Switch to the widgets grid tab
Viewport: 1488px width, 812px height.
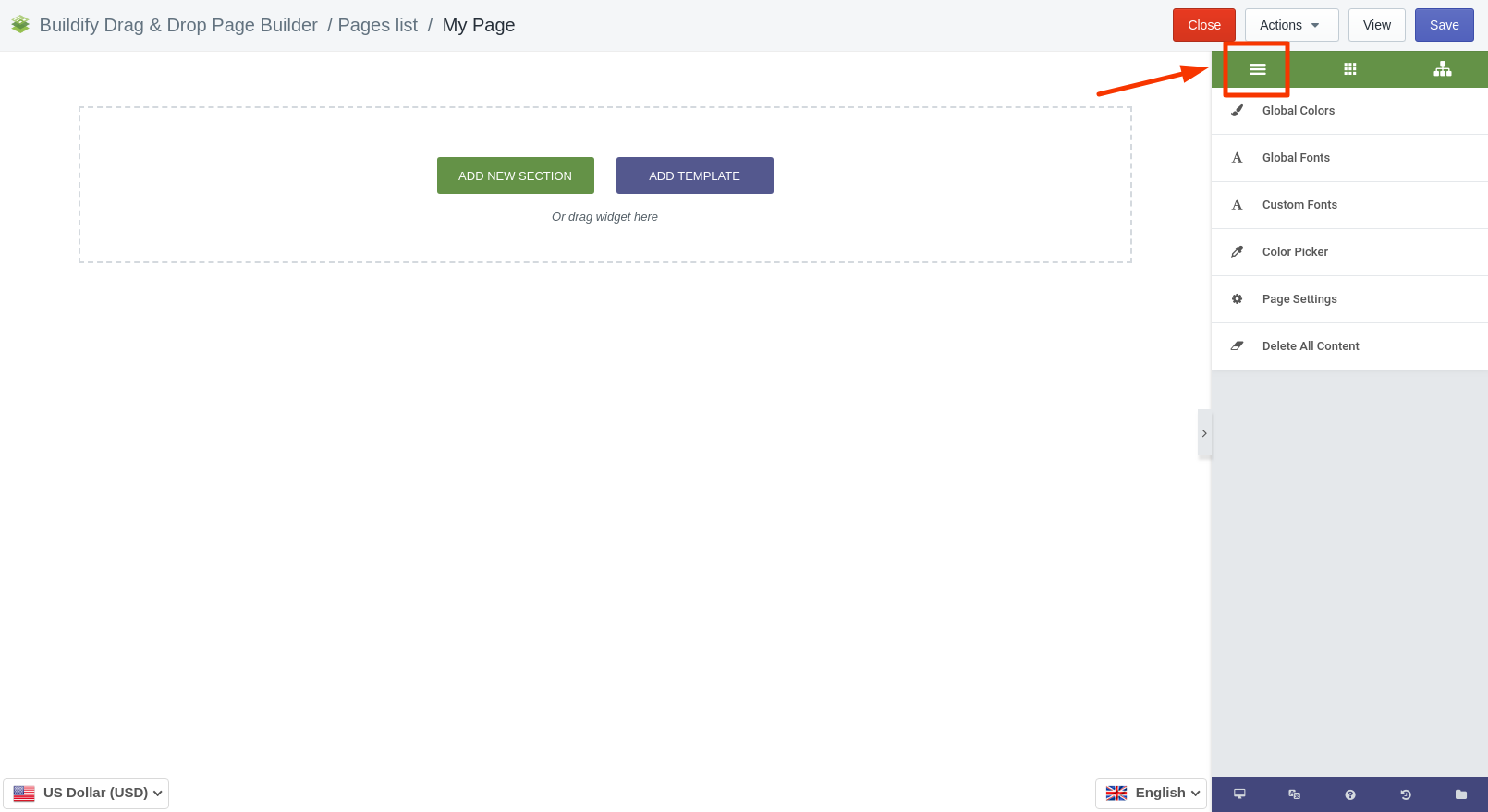[1349, 69]
